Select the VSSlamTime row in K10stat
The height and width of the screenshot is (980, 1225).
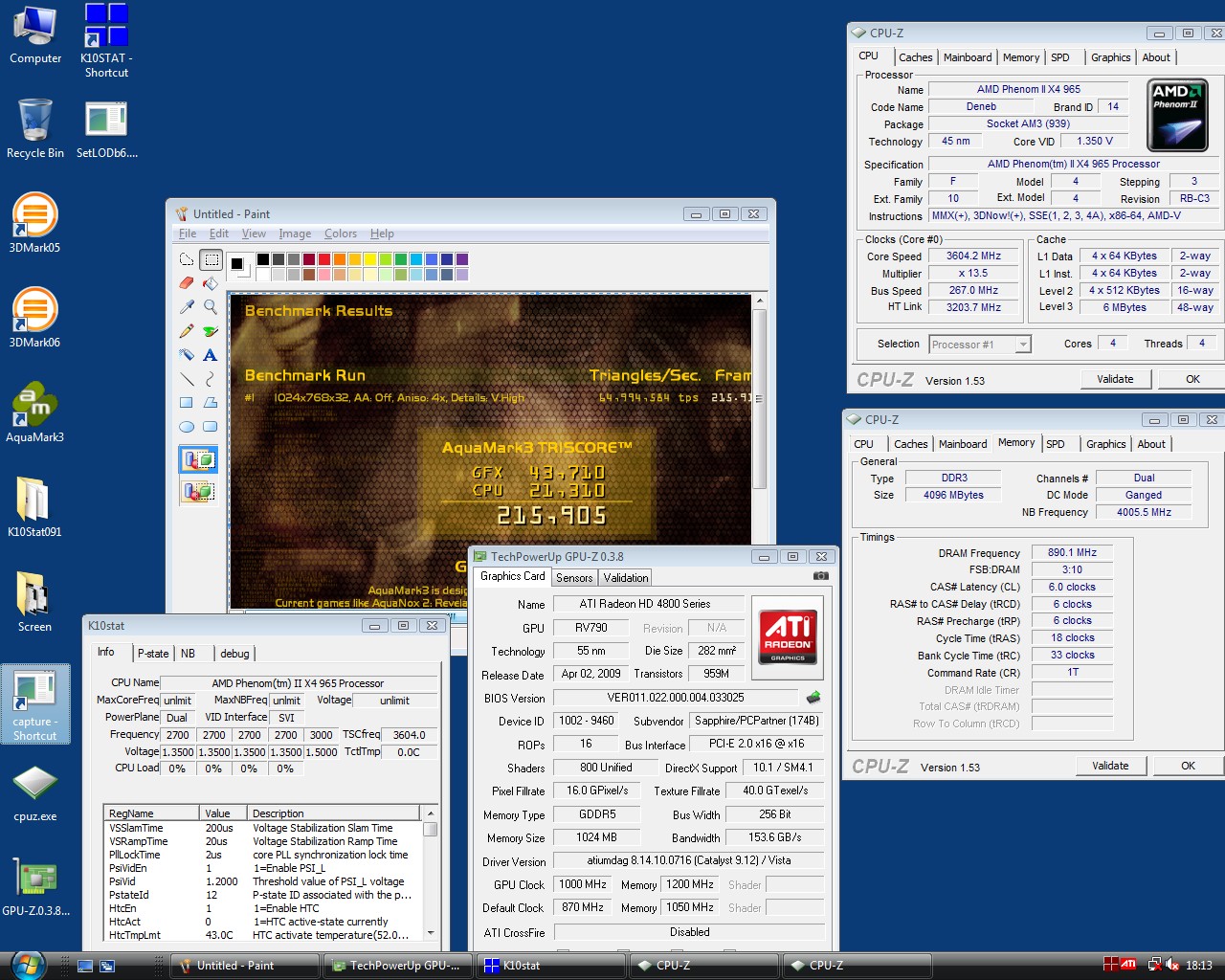[x=261, y=828]
